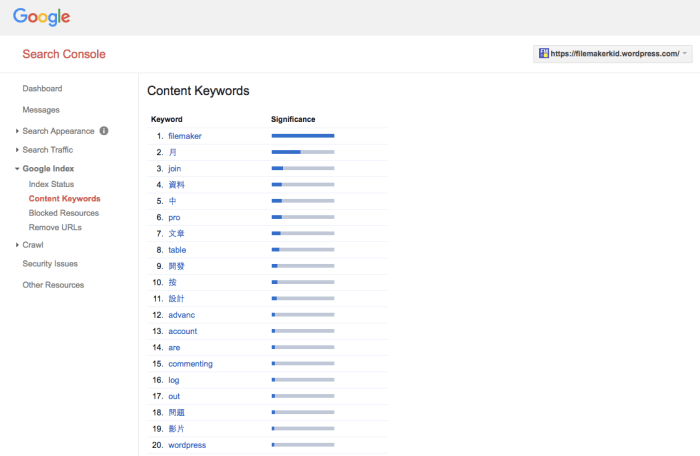This screenshot has width=700, height=456.
Task: Open the commenting keyword details
Action: (x=190, y=364)
